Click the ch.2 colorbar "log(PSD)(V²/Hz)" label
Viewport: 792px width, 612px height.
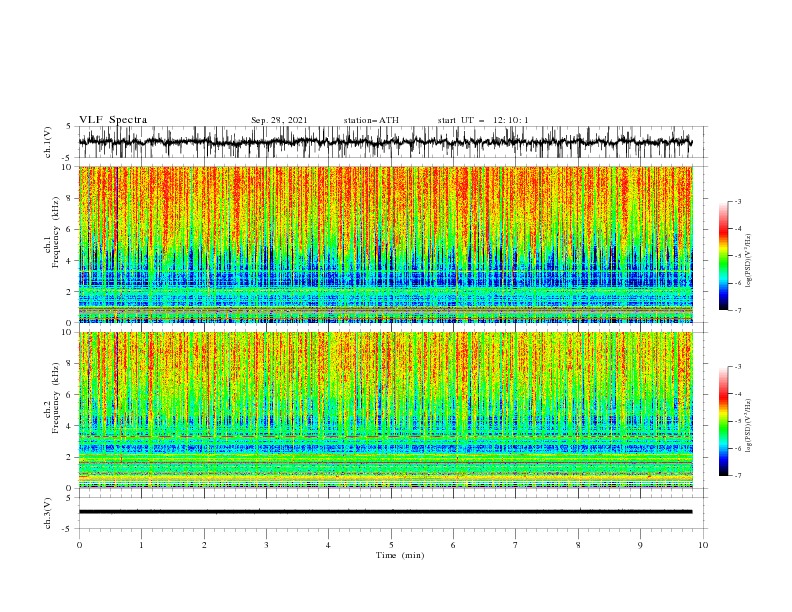point(748,426)
